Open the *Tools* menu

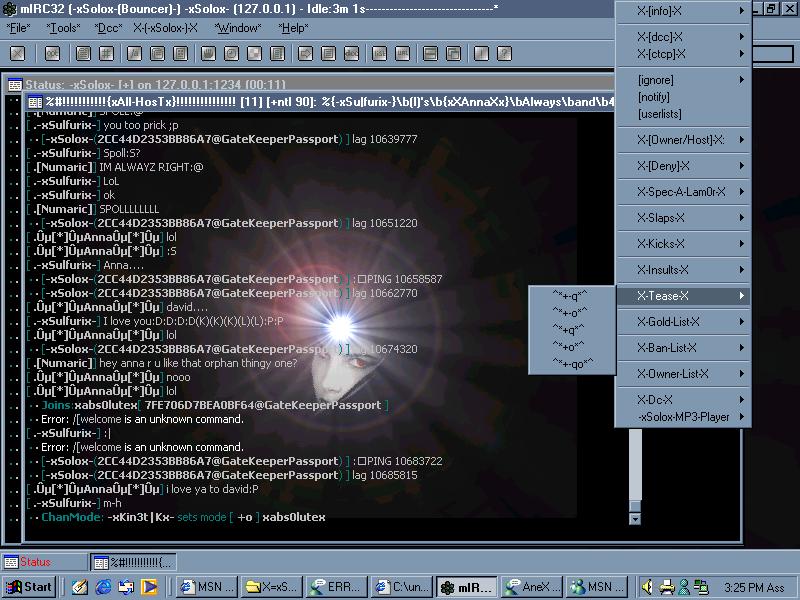click(63, 28)
